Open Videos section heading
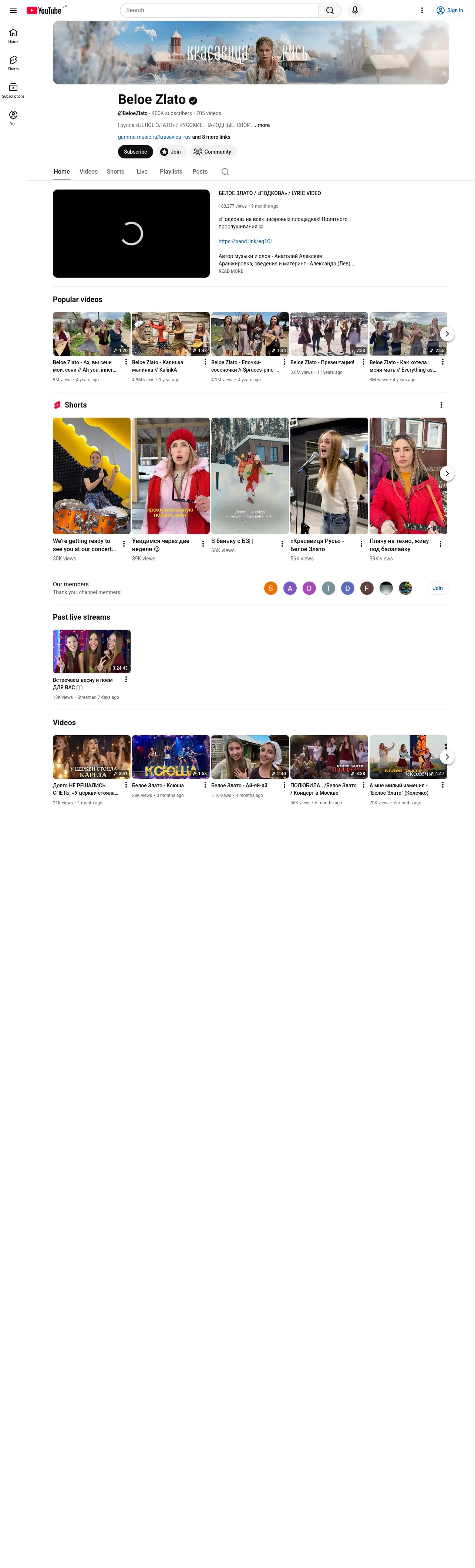 [64, 723]
